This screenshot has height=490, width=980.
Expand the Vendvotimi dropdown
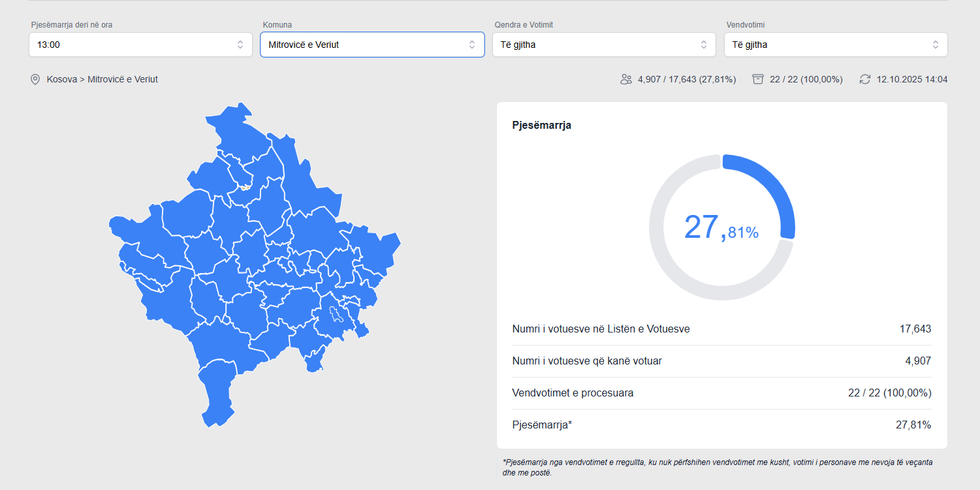coord(835,45)
